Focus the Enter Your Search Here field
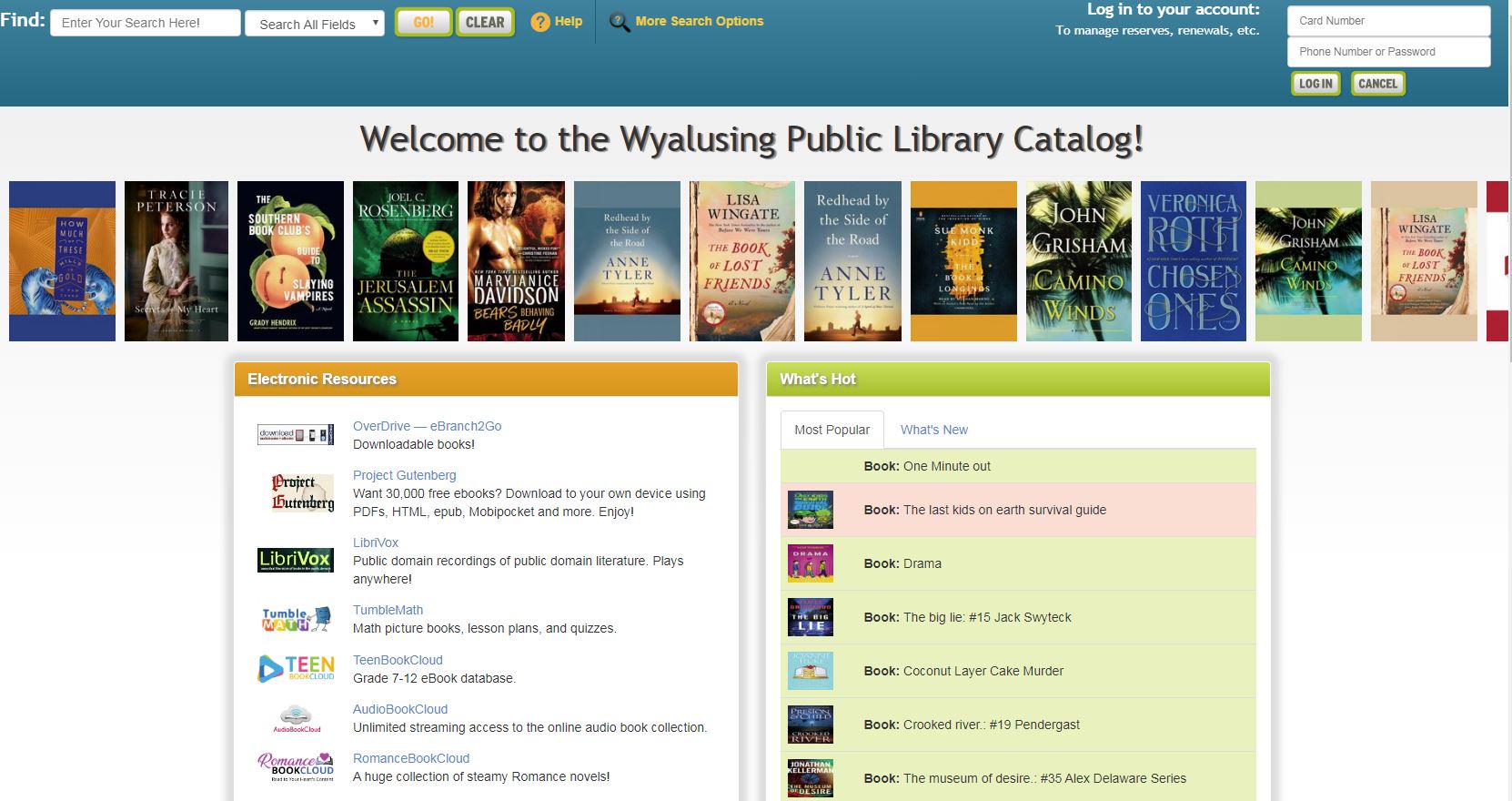Viewport: 1512px width, 801px height. (x=146, y=23)
